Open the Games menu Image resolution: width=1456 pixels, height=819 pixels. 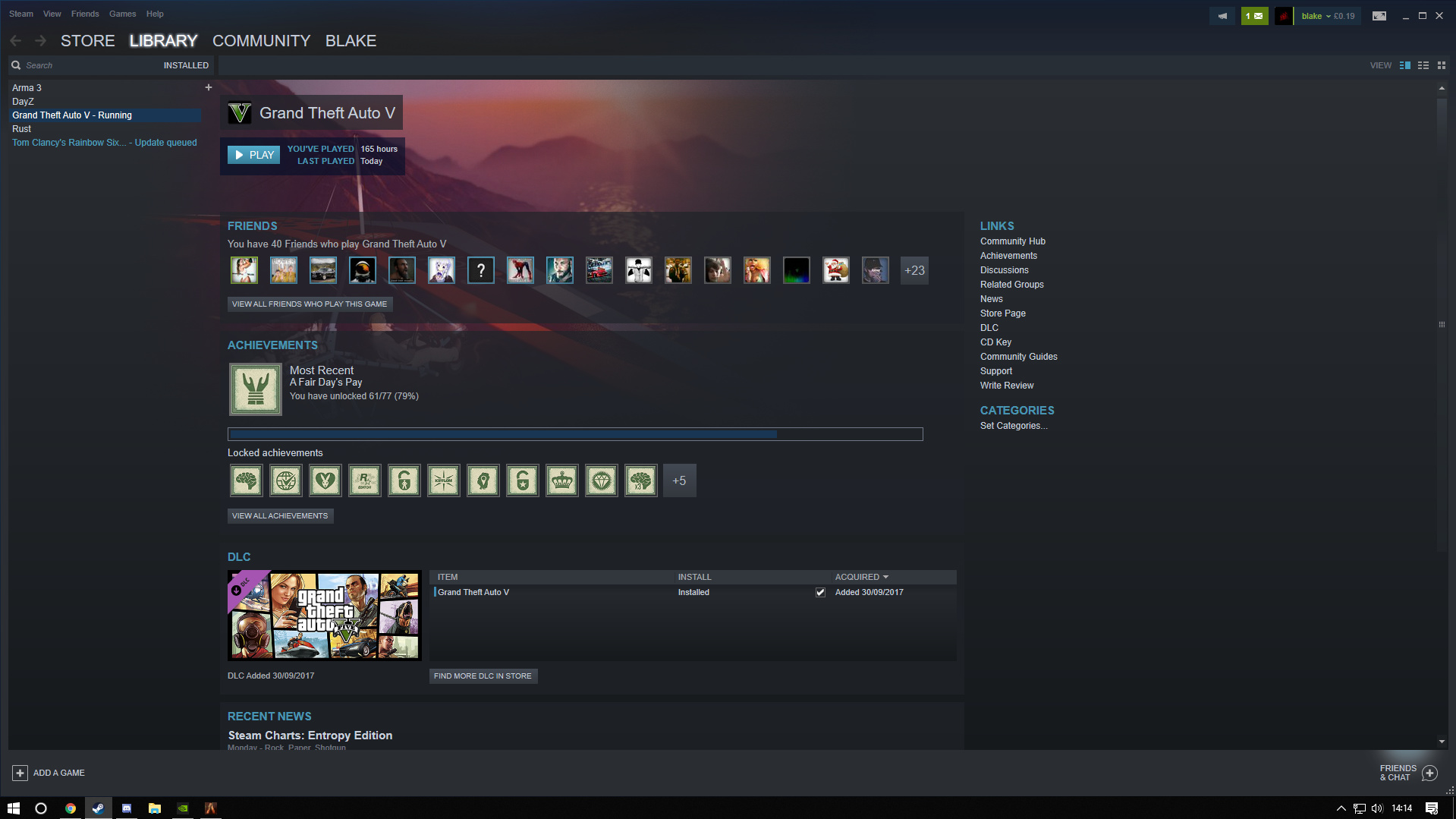pos(122,14)
